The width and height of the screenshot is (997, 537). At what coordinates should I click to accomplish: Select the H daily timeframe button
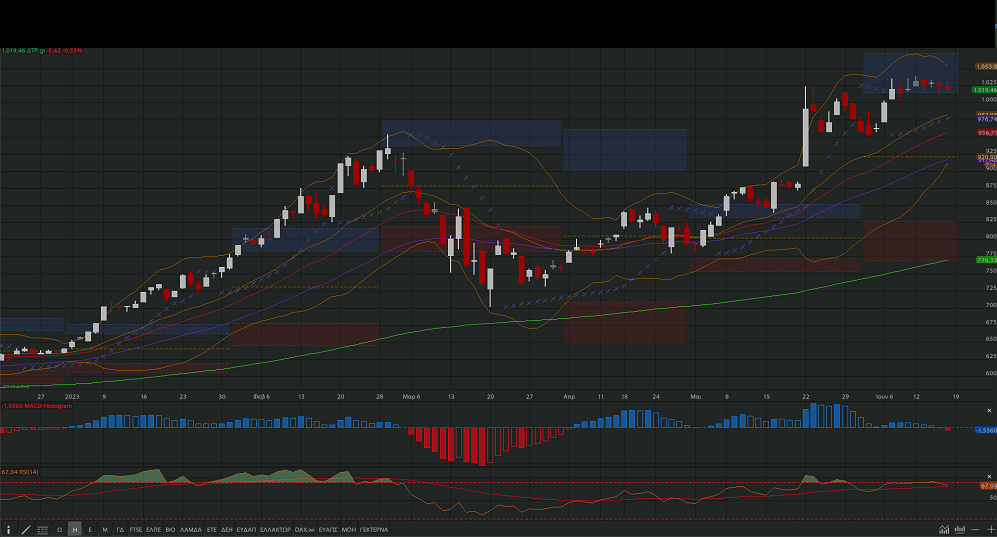click(74, 529)
